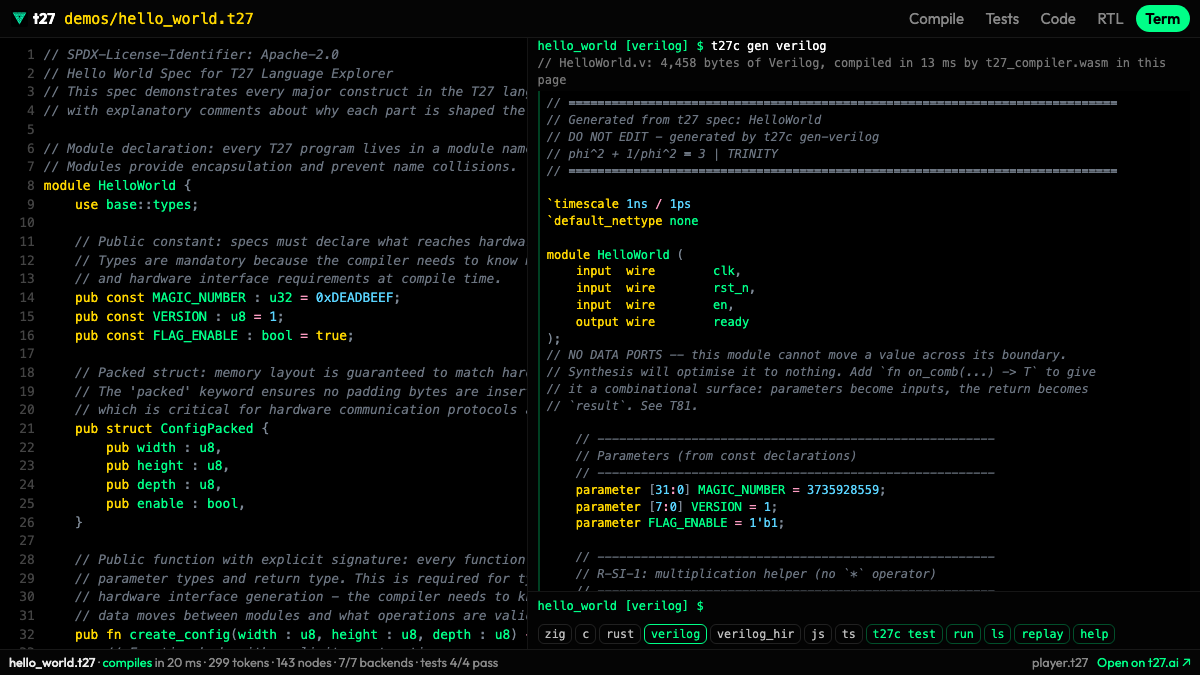This screenshot has height=675, width=1200.
Task: Choose the rust backend chip
Action: [x=620, y=634]
